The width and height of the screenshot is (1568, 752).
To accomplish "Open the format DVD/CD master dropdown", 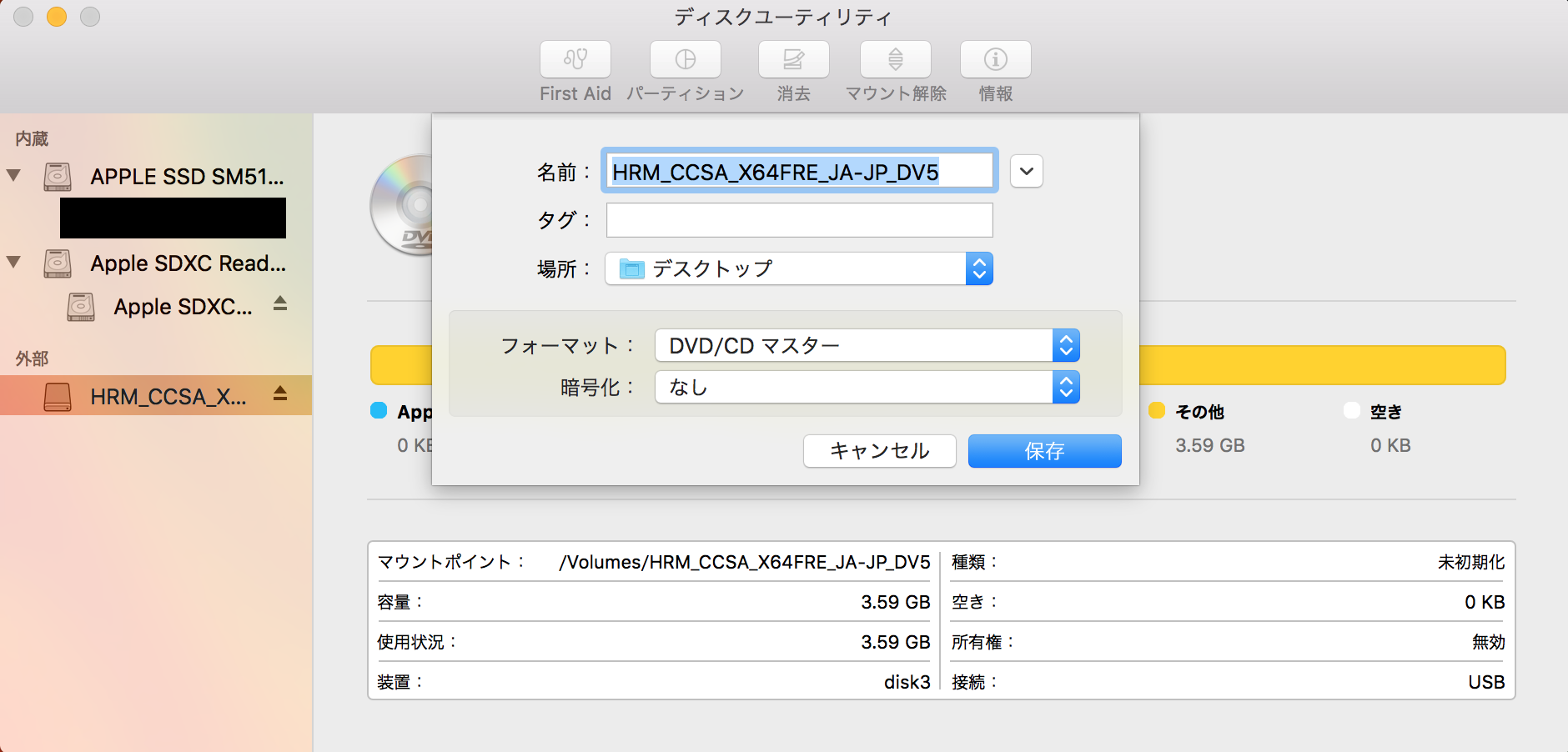I will coord(867,345).
